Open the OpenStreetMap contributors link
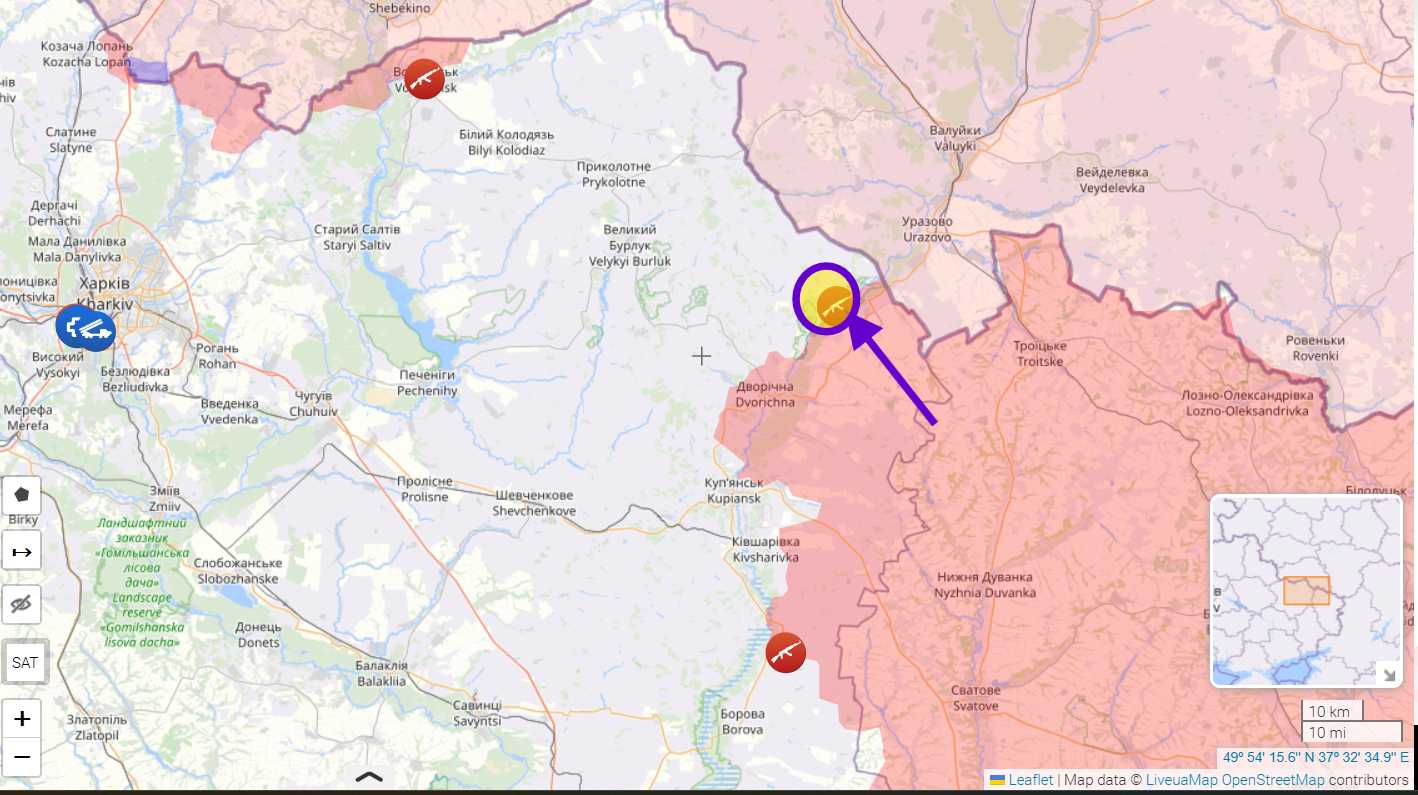The image size is (1418, 795). click(x=1273, y=780)
